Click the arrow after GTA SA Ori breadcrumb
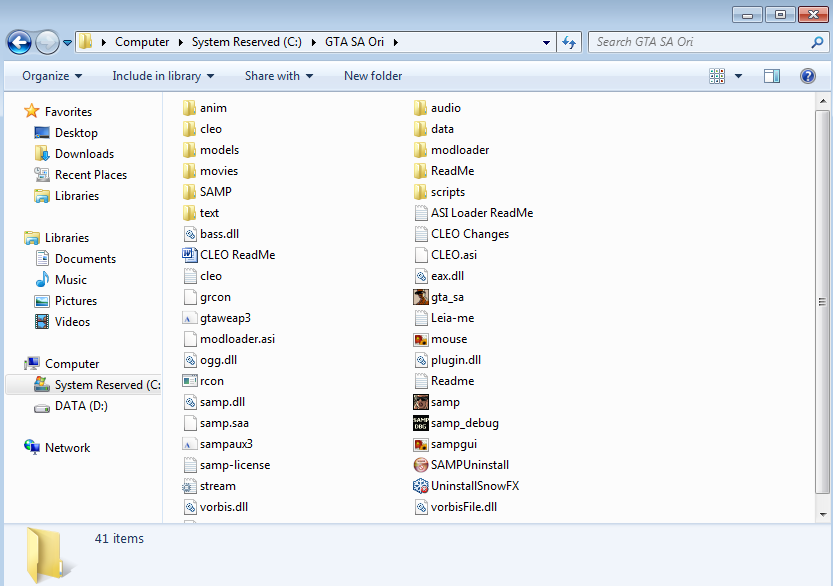 coord(396,43)
